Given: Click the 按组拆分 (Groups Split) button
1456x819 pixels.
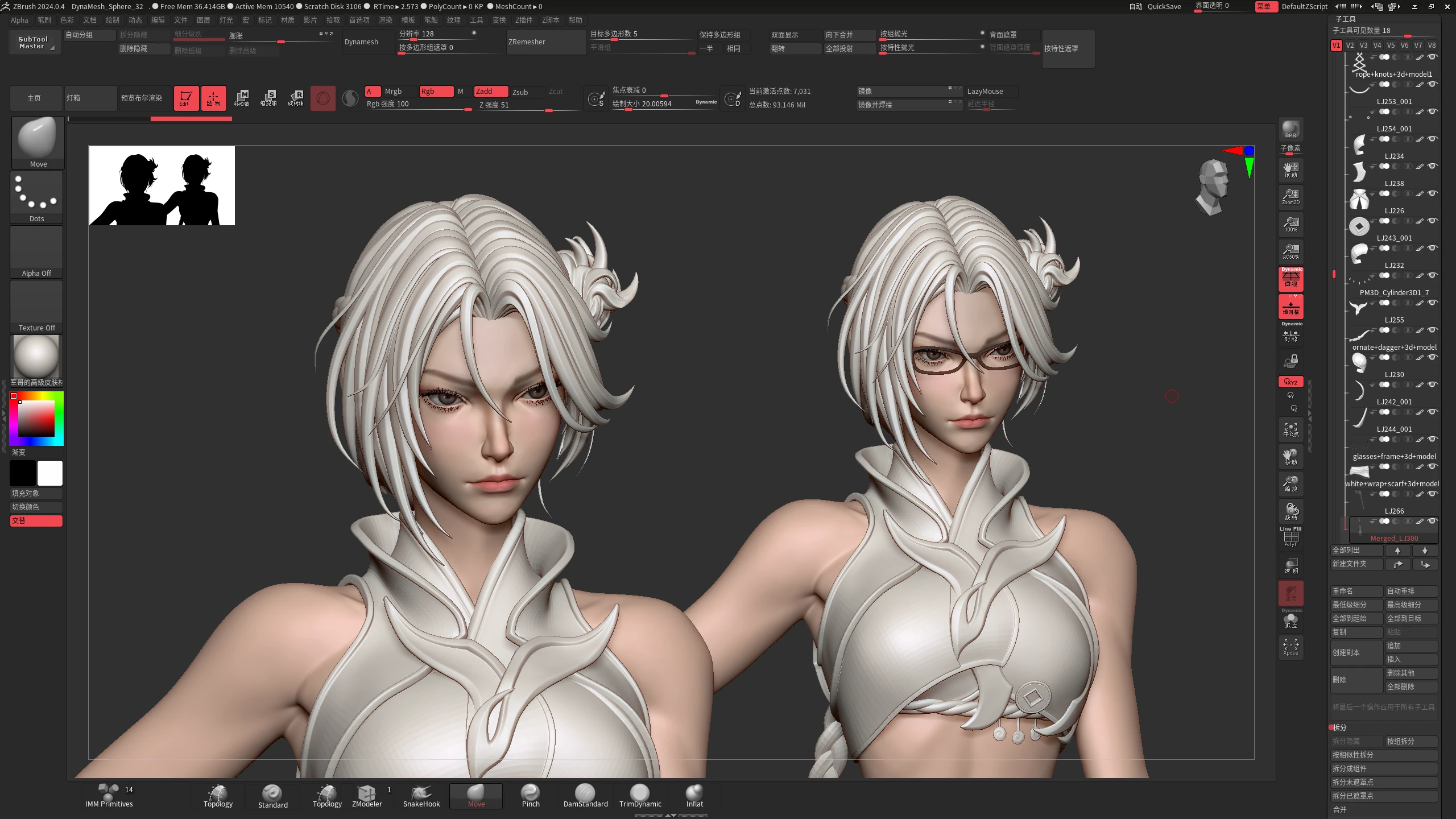Looking at the screenshot, I should [1412, 741].
